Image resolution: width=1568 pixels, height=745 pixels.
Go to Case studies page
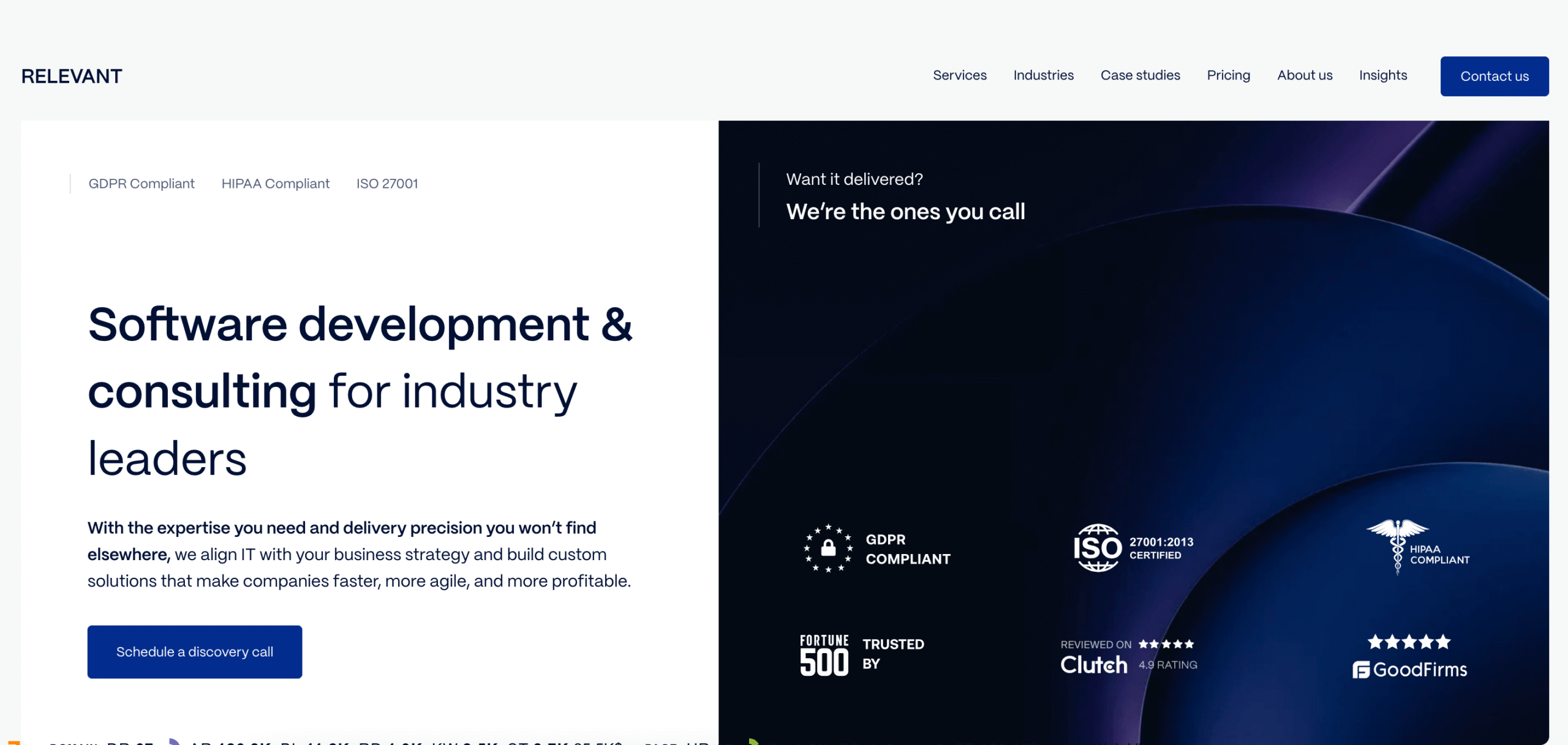pyautogui.click(x=1140, y=75)
